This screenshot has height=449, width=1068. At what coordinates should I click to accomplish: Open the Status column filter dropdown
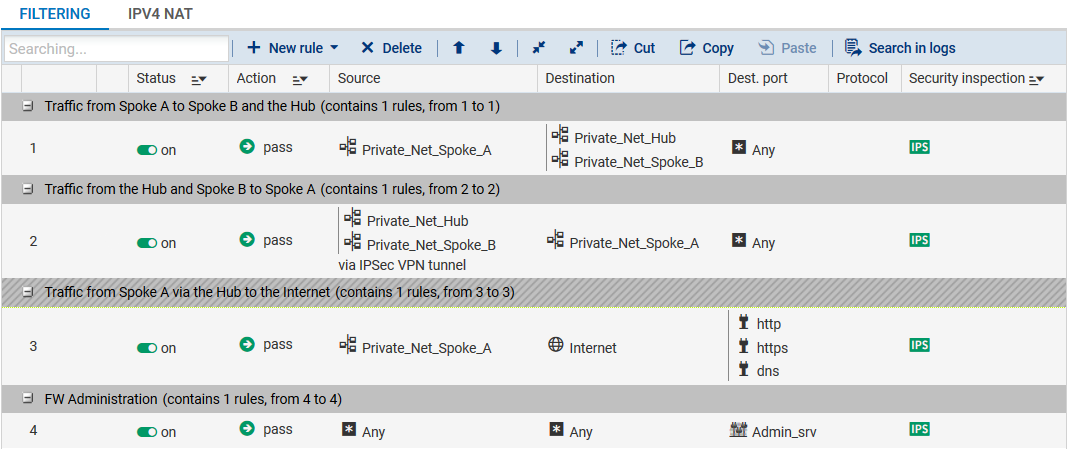click(198, 79)
